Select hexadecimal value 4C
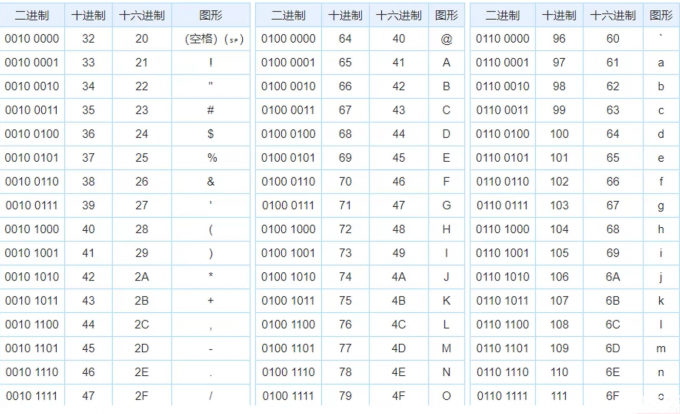680x414 pixels. point(399,324)
